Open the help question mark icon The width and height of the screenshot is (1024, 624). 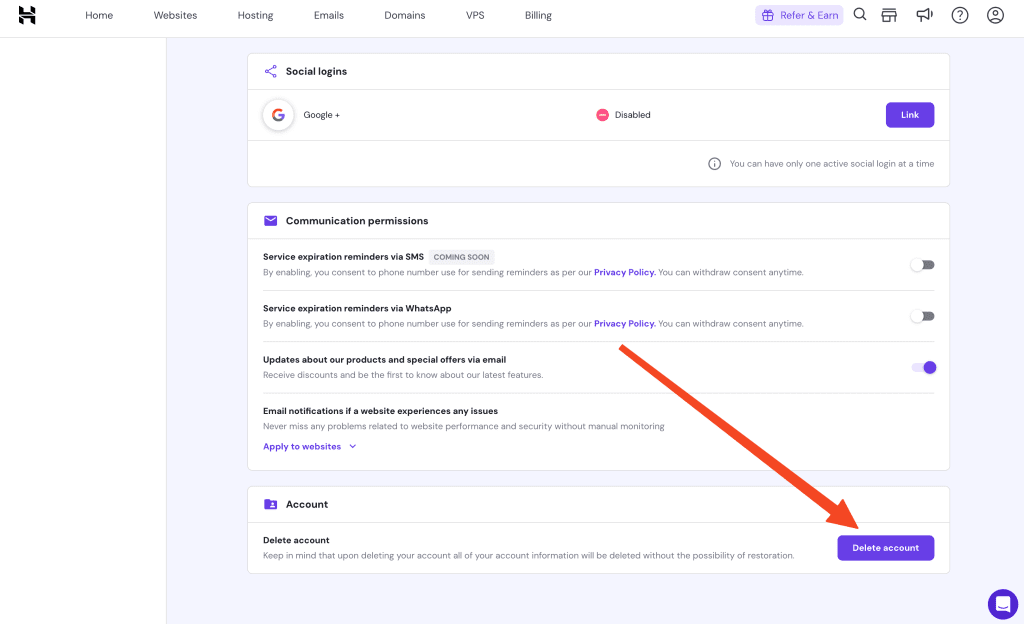coord(960,15)
